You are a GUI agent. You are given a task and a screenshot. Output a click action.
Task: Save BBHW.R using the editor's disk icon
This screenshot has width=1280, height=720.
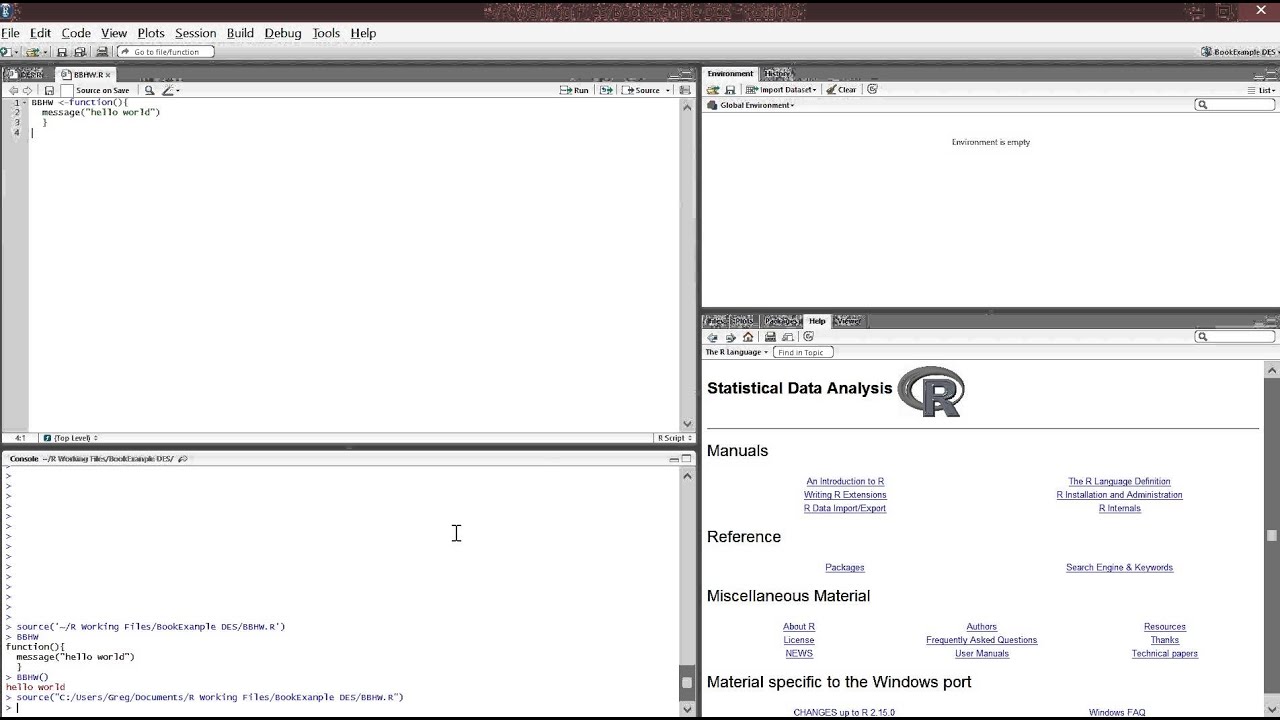click(x=48, y=90)
